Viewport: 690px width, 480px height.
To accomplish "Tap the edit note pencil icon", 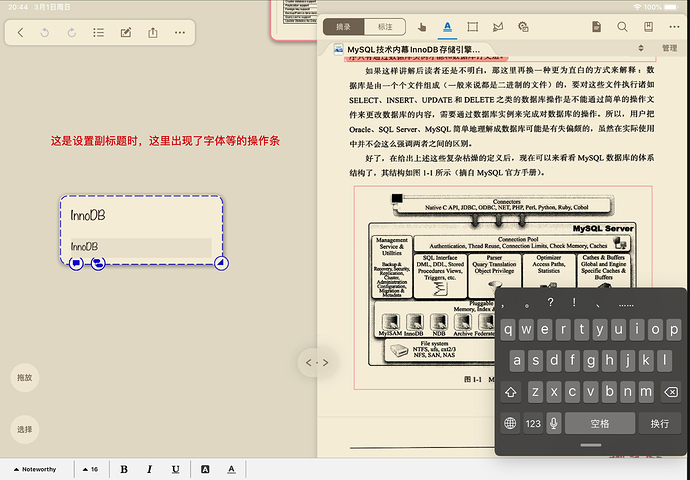I will coord(126,33).
